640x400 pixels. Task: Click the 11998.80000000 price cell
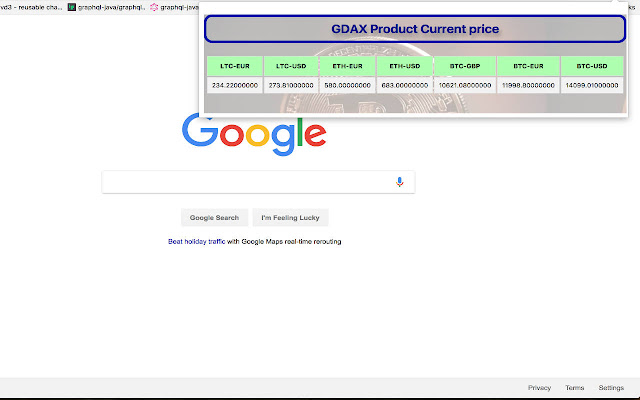[528, 85]
